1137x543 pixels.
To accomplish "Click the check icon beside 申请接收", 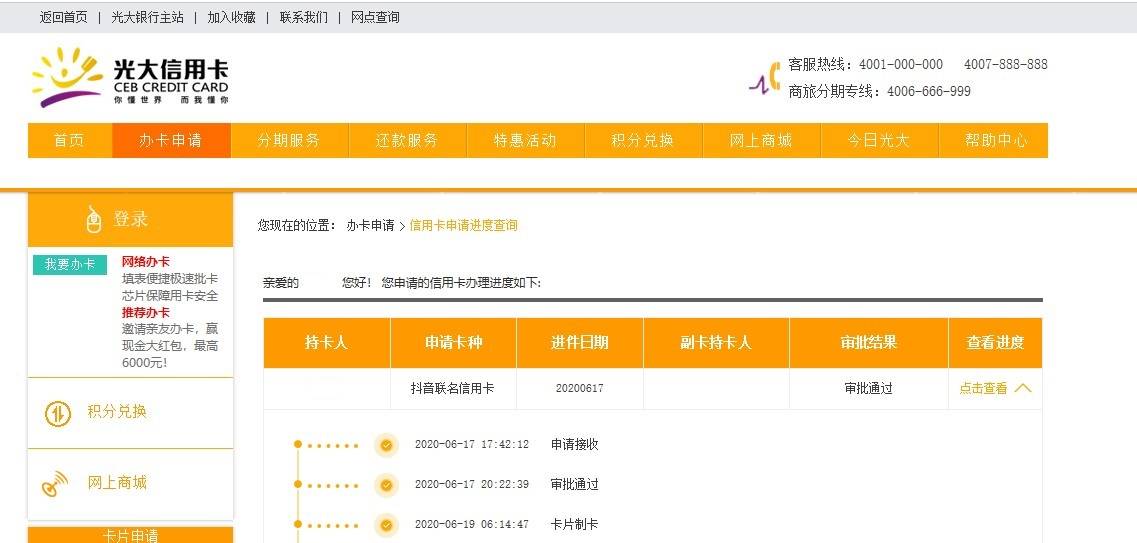I will click(x=386, y=444).
